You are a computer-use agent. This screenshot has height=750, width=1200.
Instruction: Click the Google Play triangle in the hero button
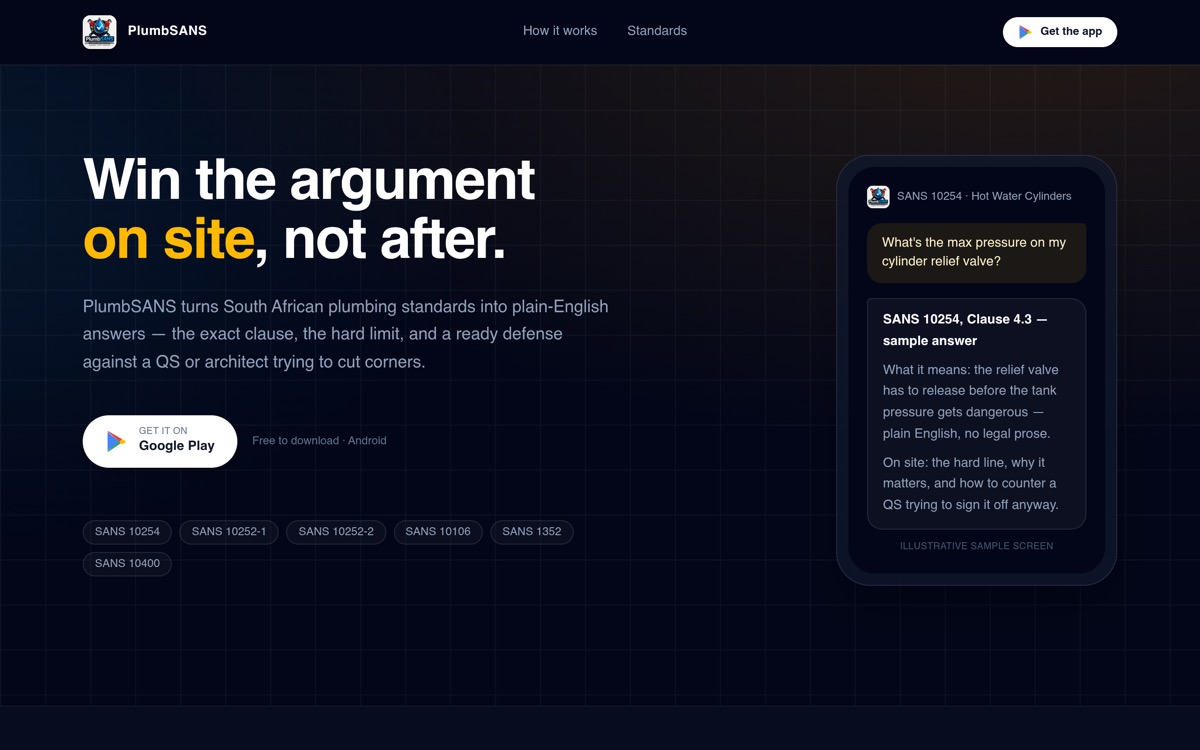point(116,441)
